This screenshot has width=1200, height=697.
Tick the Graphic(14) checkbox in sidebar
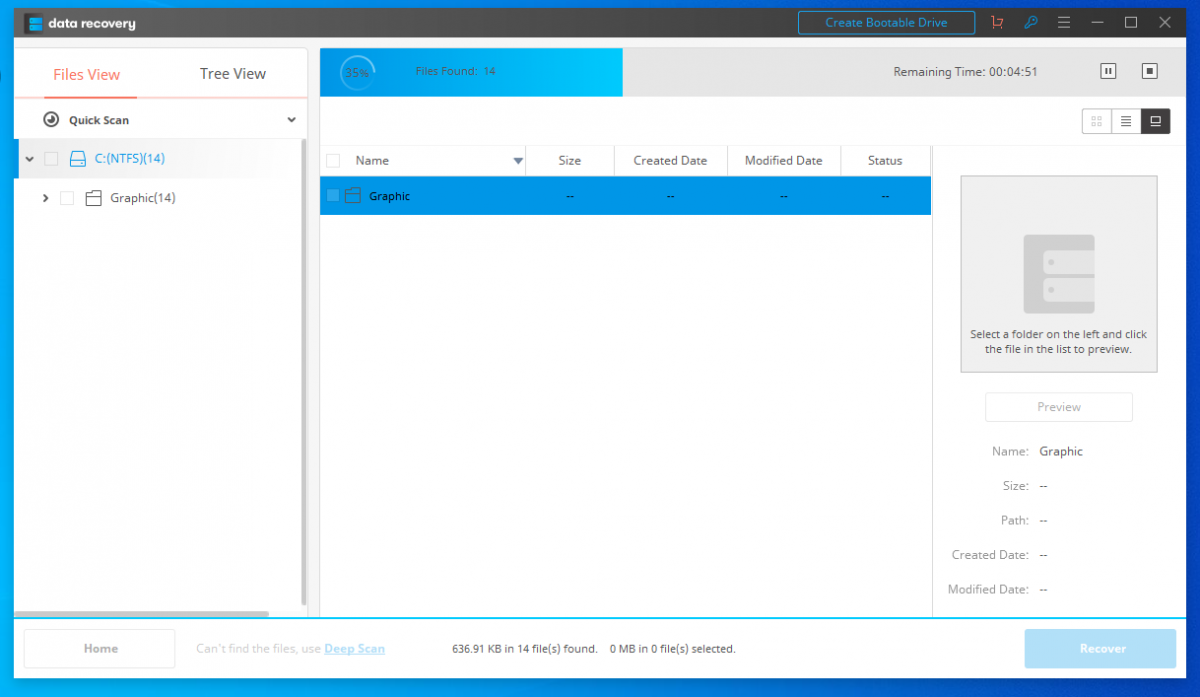(x=67, y=198)
